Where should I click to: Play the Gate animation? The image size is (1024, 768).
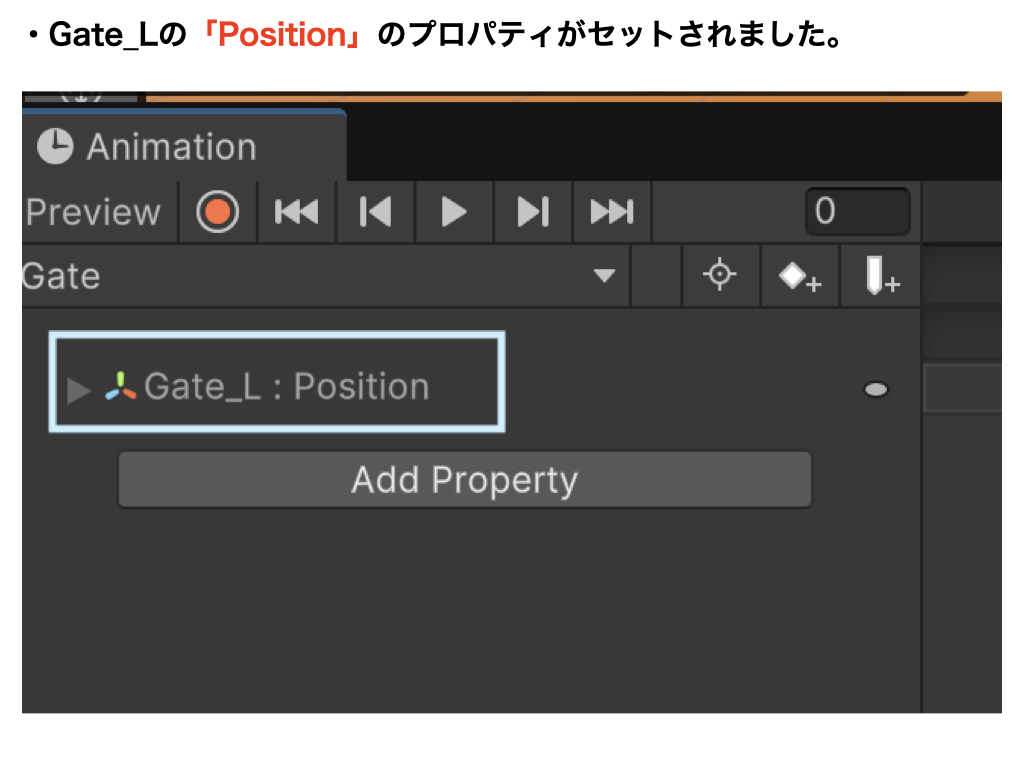[453, 212]
